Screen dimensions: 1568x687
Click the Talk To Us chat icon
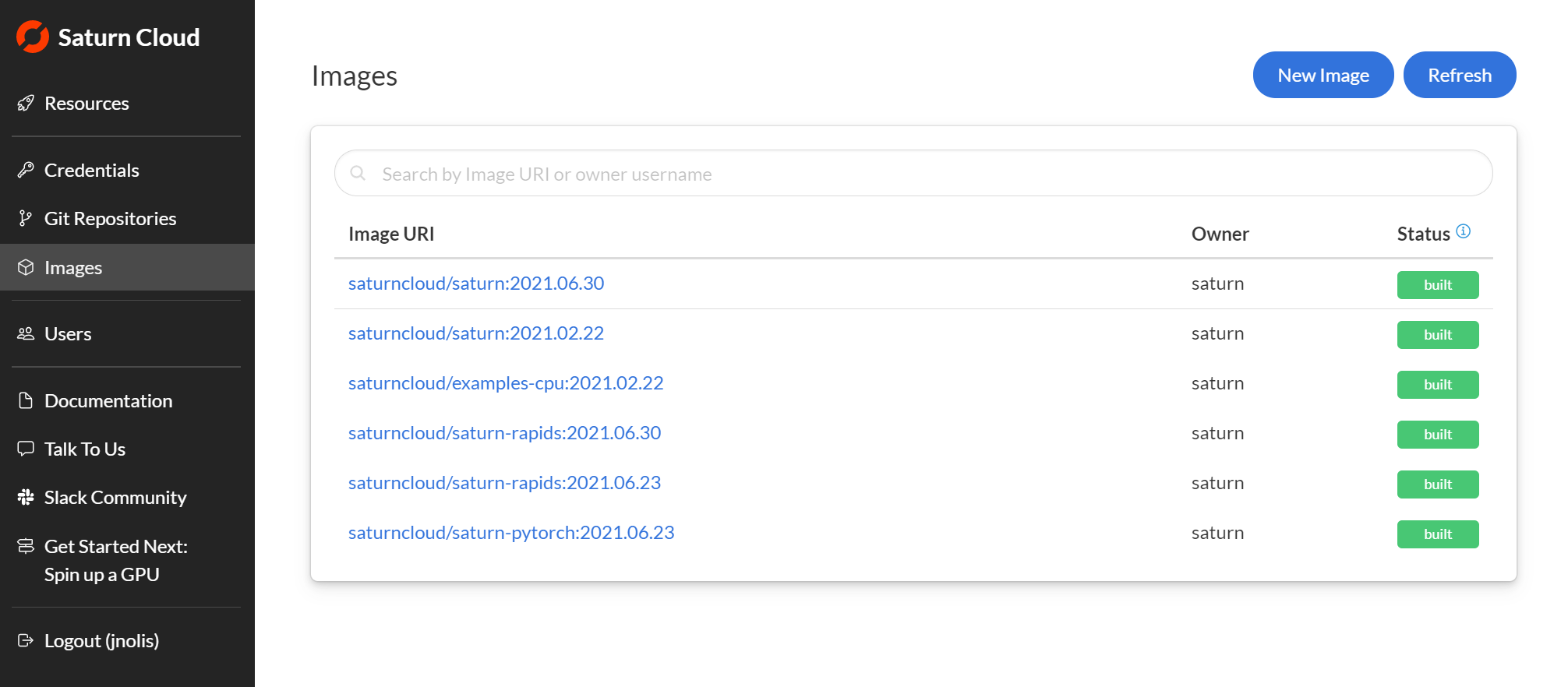26,449
